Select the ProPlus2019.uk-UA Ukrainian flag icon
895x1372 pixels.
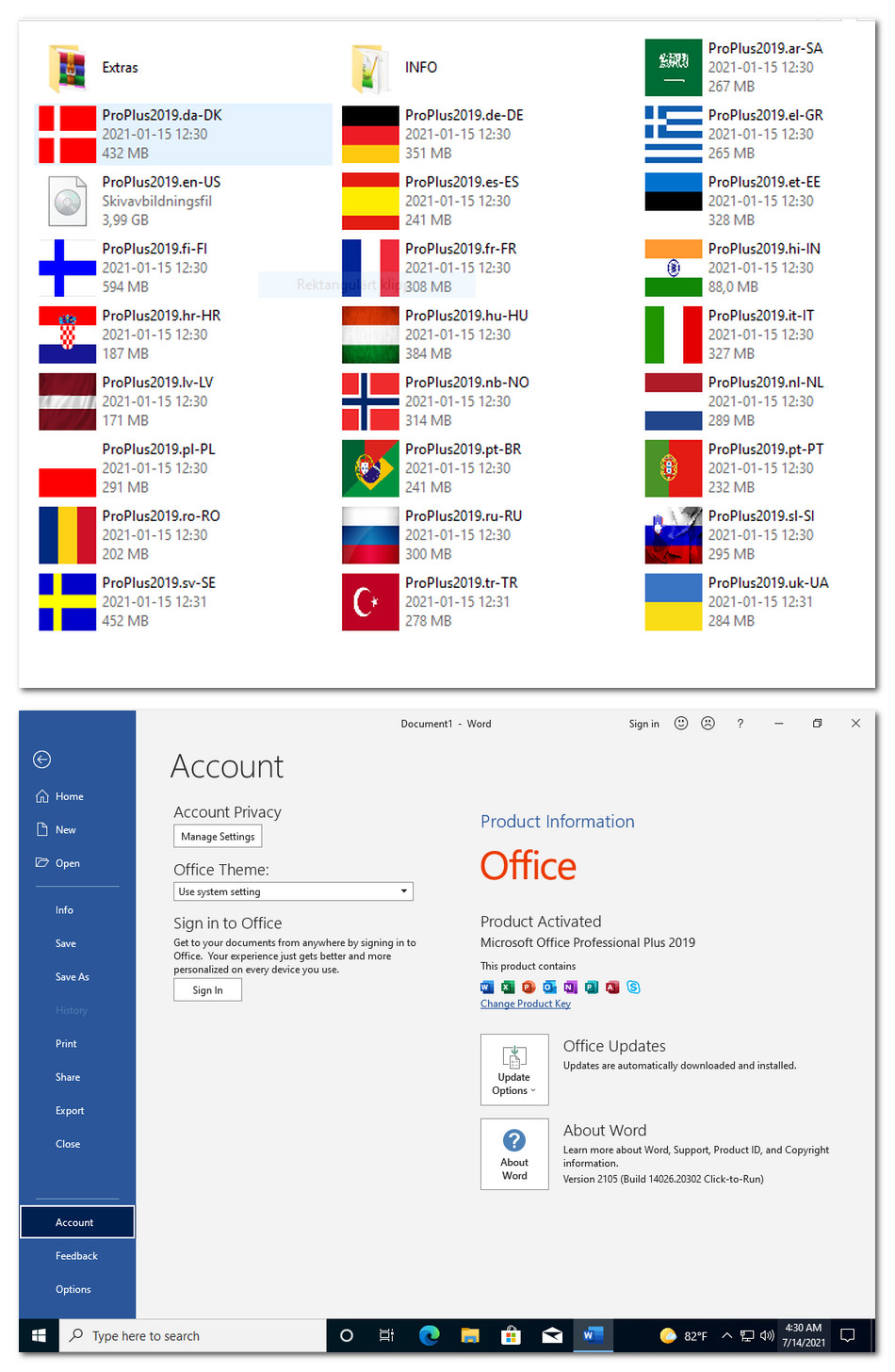(x=674, y=603)
